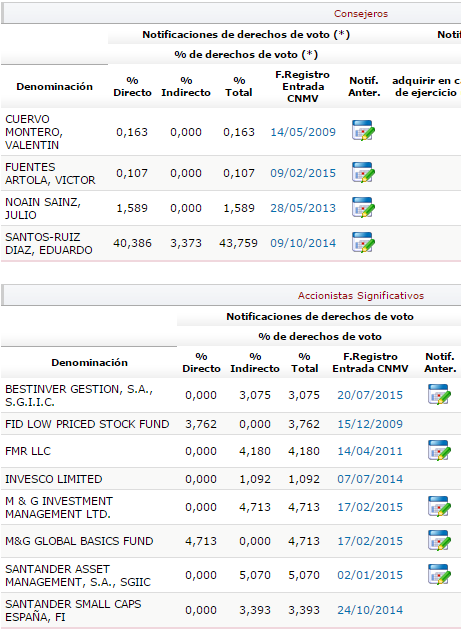
Task: Select SANTANDER ASSET MANAGEMENT, S.A., SGIIC name
Action: (78, 576)
